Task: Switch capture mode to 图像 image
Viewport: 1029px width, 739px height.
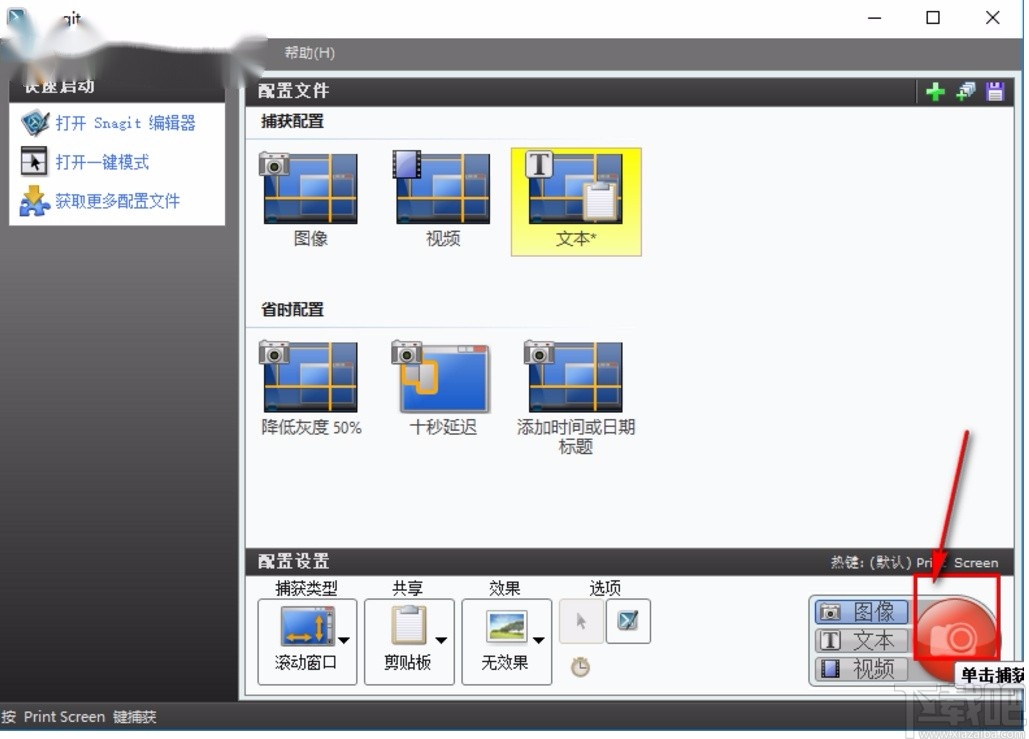Action: tap(862, 612)
